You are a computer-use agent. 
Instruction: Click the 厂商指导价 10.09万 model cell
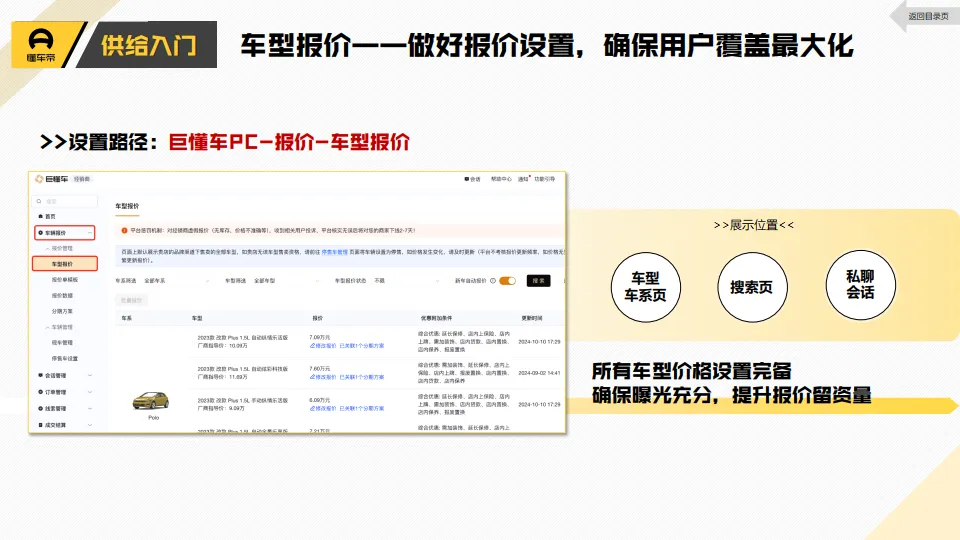242,342
